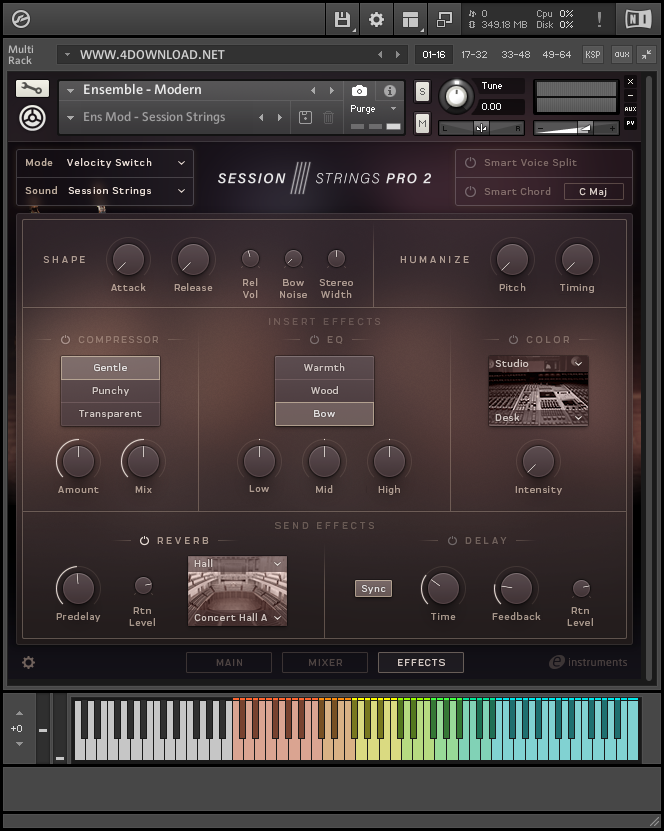The width and height of the screenshot is (664, 831).
Task: Toggle the Reverb power button
Action: (x=144, y=541)
